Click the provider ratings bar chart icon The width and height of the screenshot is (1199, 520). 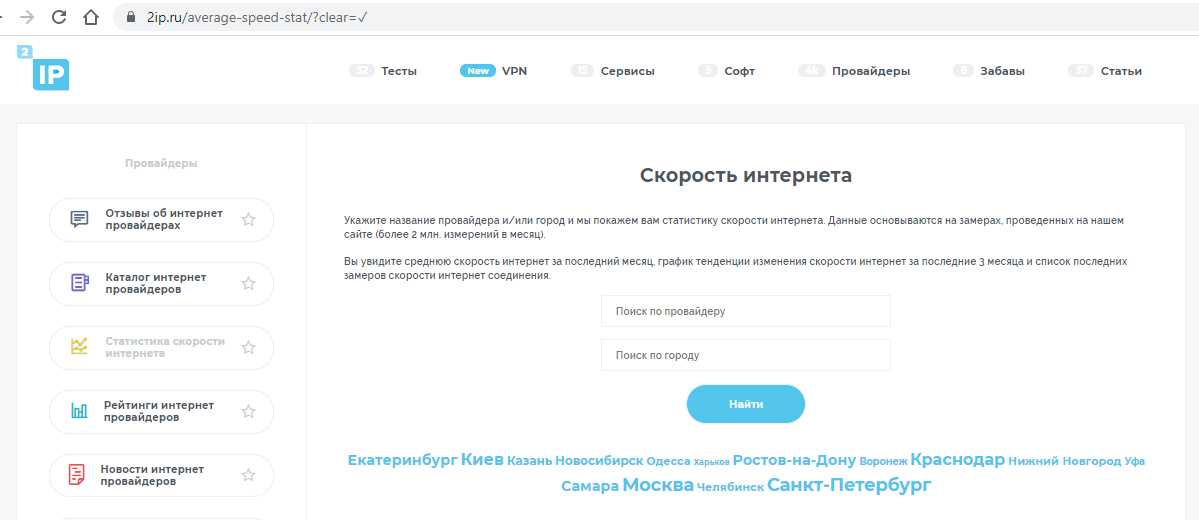point(79,411)
